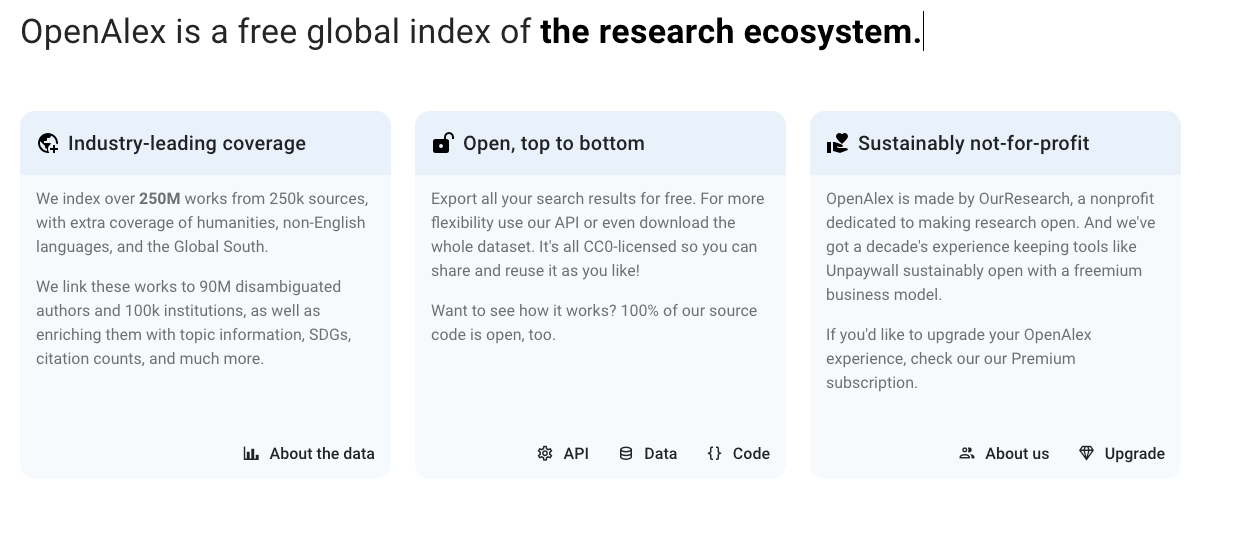Click the paragraph starting "We link these works"

[x=193, y=322]
